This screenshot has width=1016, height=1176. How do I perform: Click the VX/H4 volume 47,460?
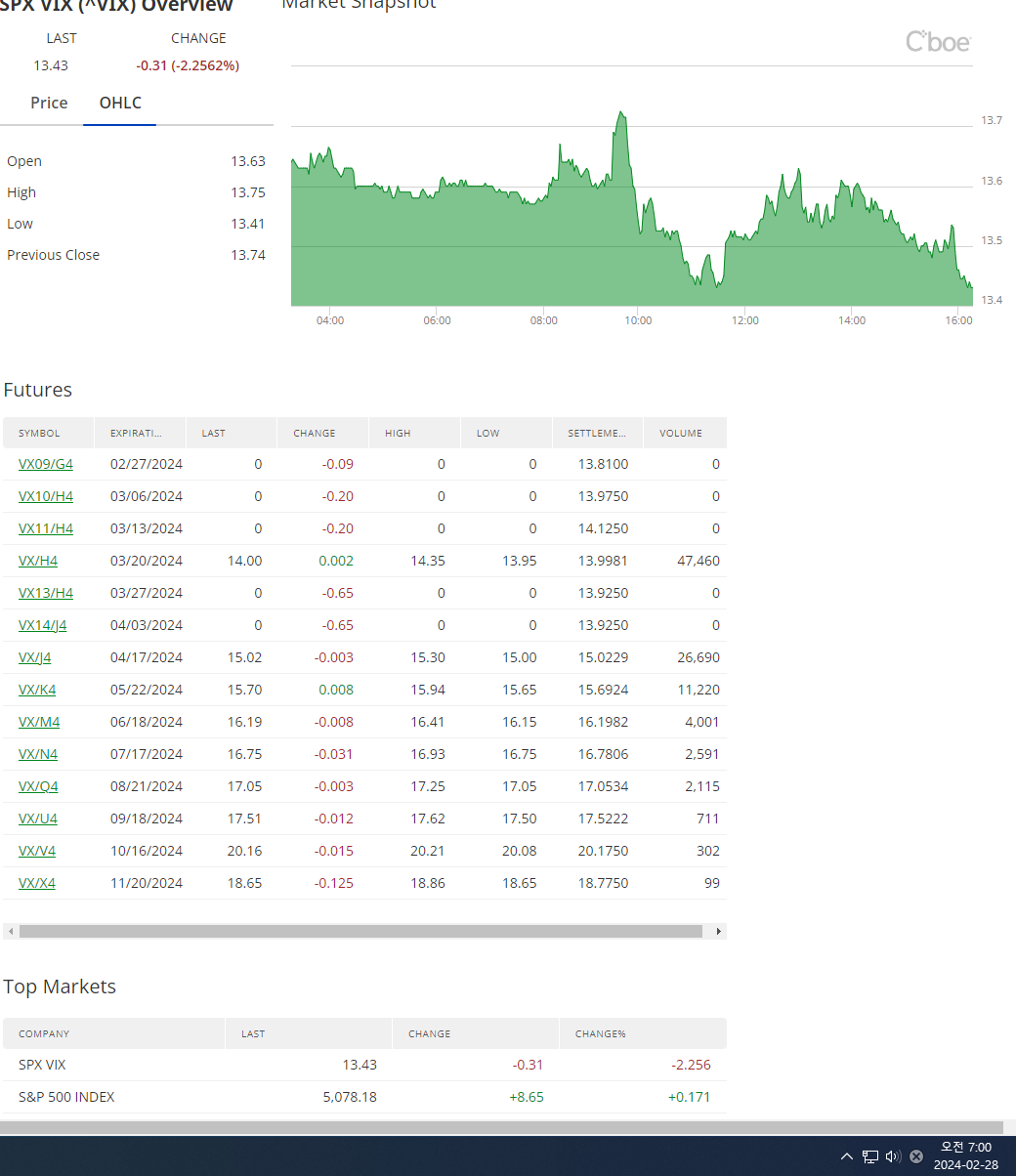click(x=698, y=561)
